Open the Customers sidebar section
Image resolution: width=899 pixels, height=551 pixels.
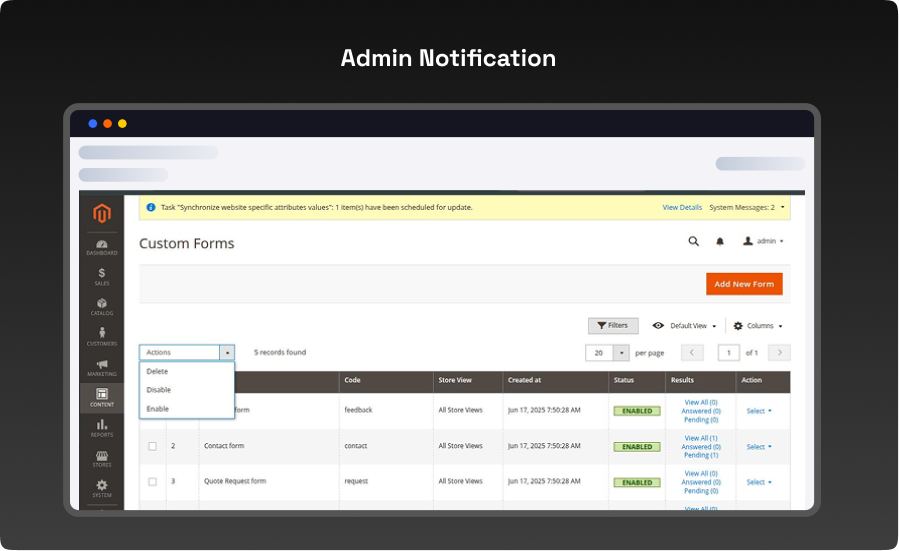click(x=102, y=336)
